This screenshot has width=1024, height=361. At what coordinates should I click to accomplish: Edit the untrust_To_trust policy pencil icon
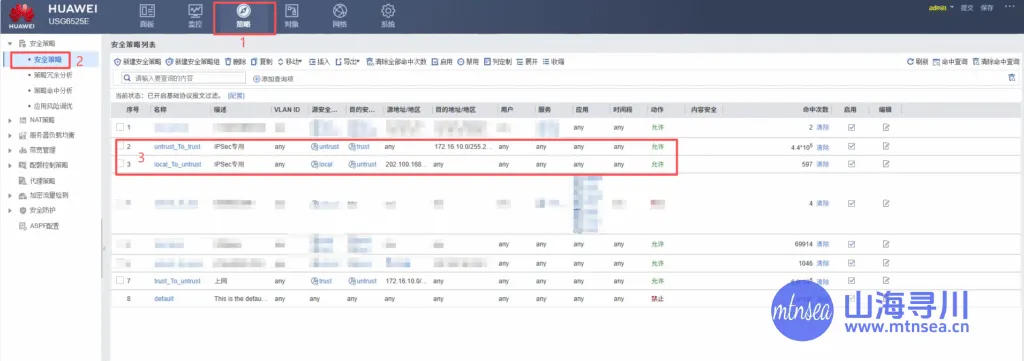pyautogui.click(x=886, y=147)
